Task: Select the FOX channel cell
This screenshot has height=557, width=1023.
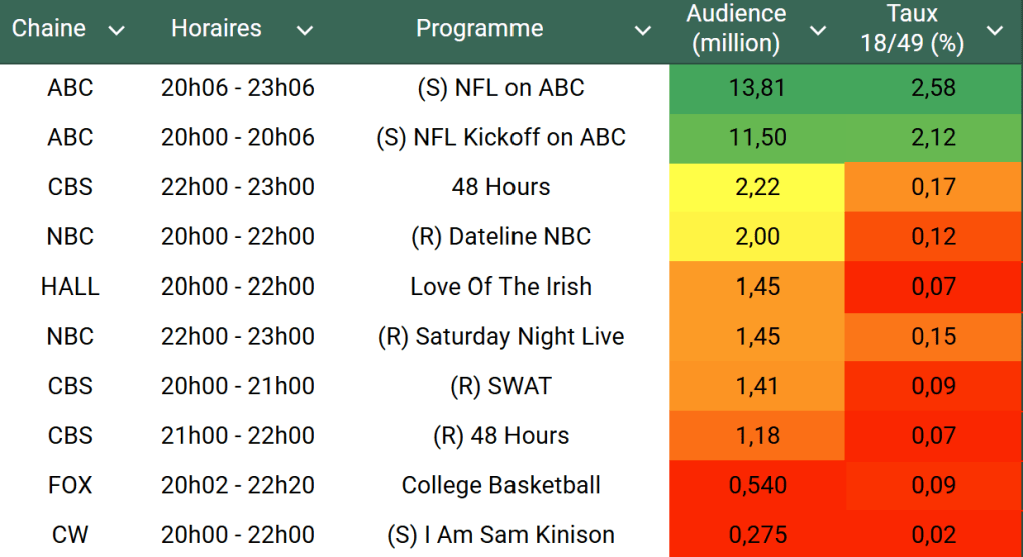Action: [x=70, y=486]
